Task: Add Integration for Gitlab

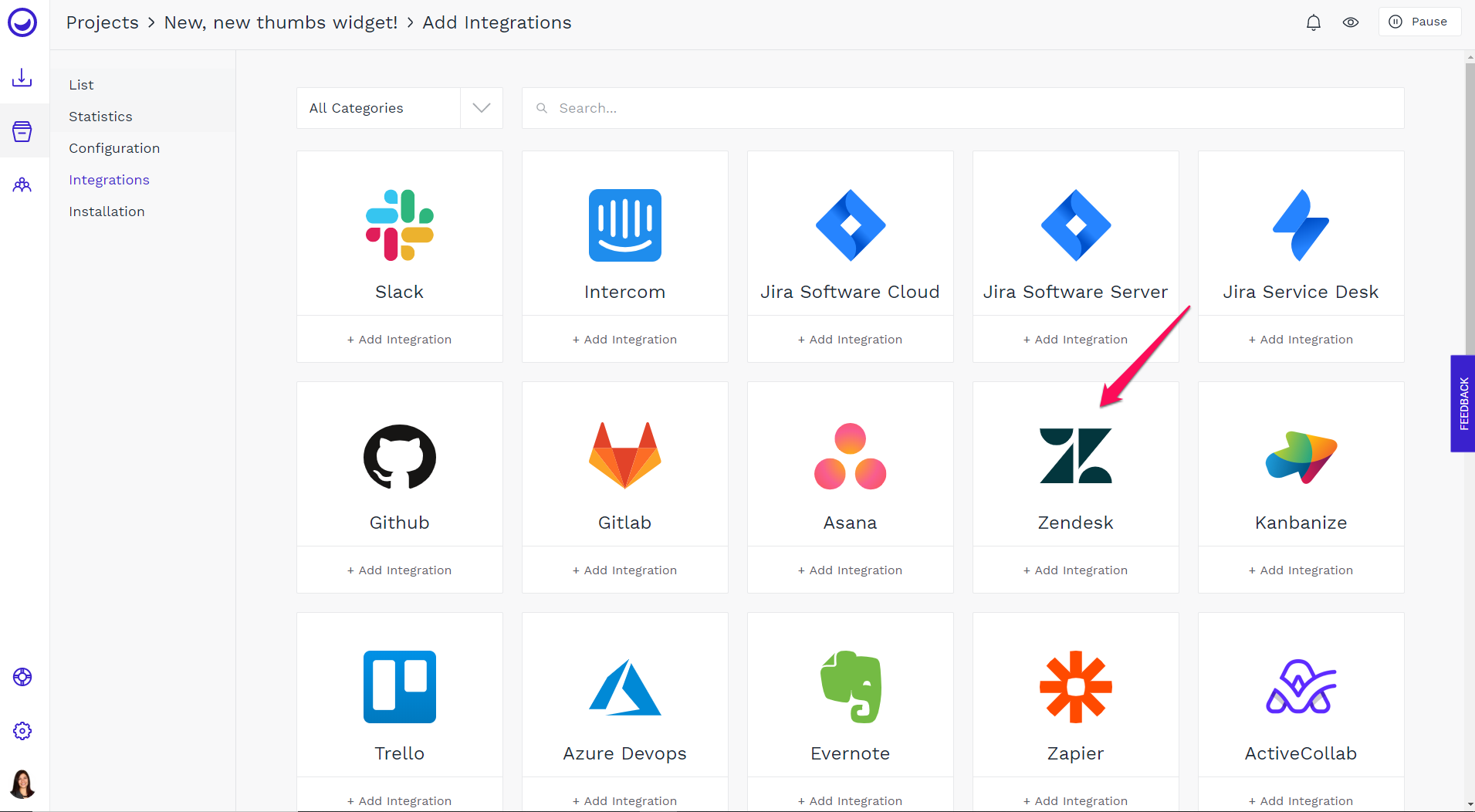Action: [625, 570]
